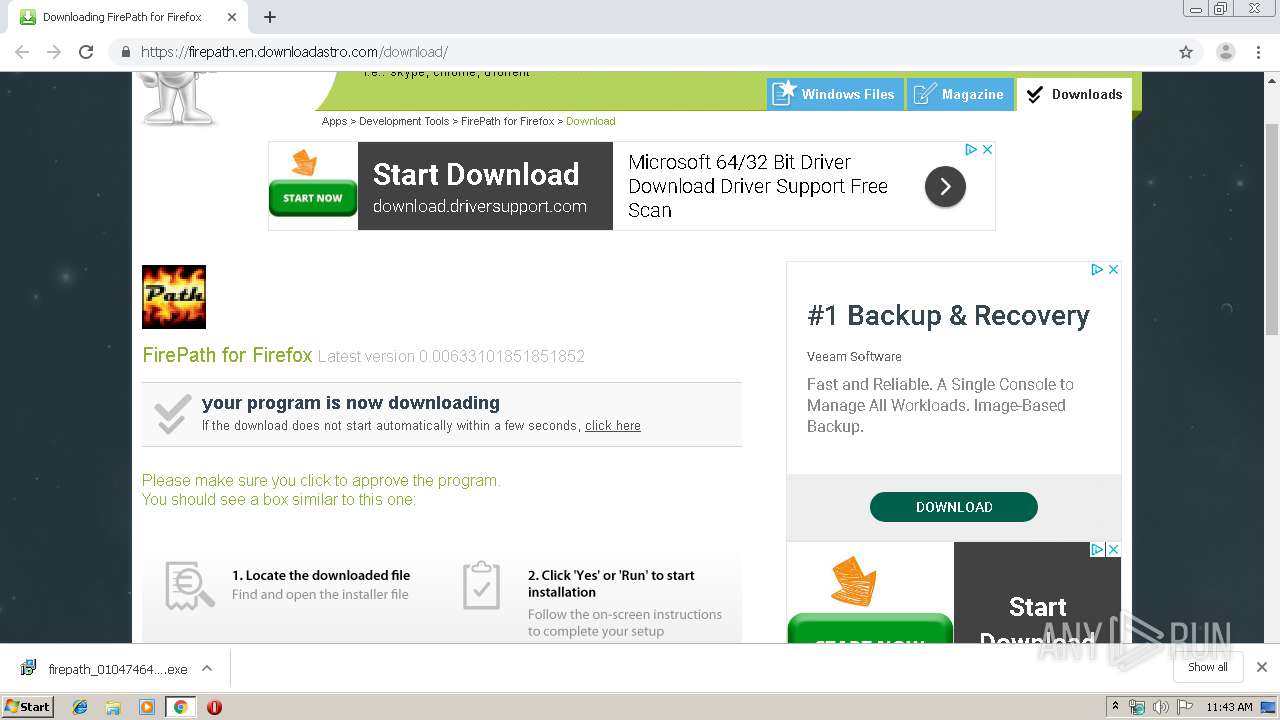
Task: Click the Veeam Software advertiser text
Action: (x=854, y=356)
